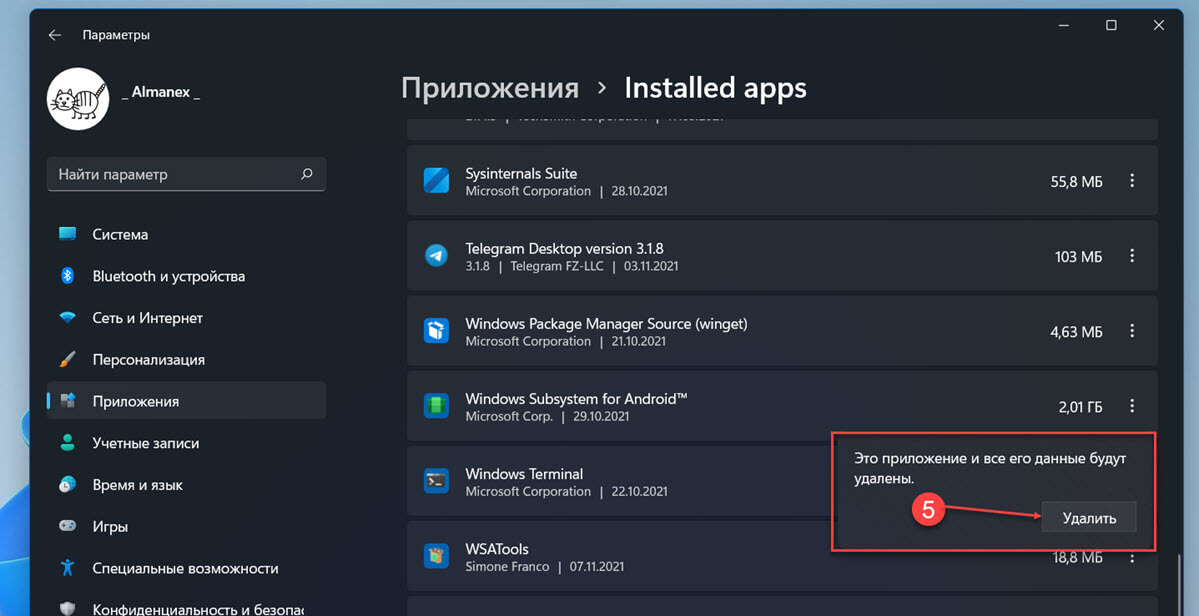Click Приложения in the breadcrumb
Image resolution: width=1199 pixels, height=616 pixels.
tap(490, 88)
